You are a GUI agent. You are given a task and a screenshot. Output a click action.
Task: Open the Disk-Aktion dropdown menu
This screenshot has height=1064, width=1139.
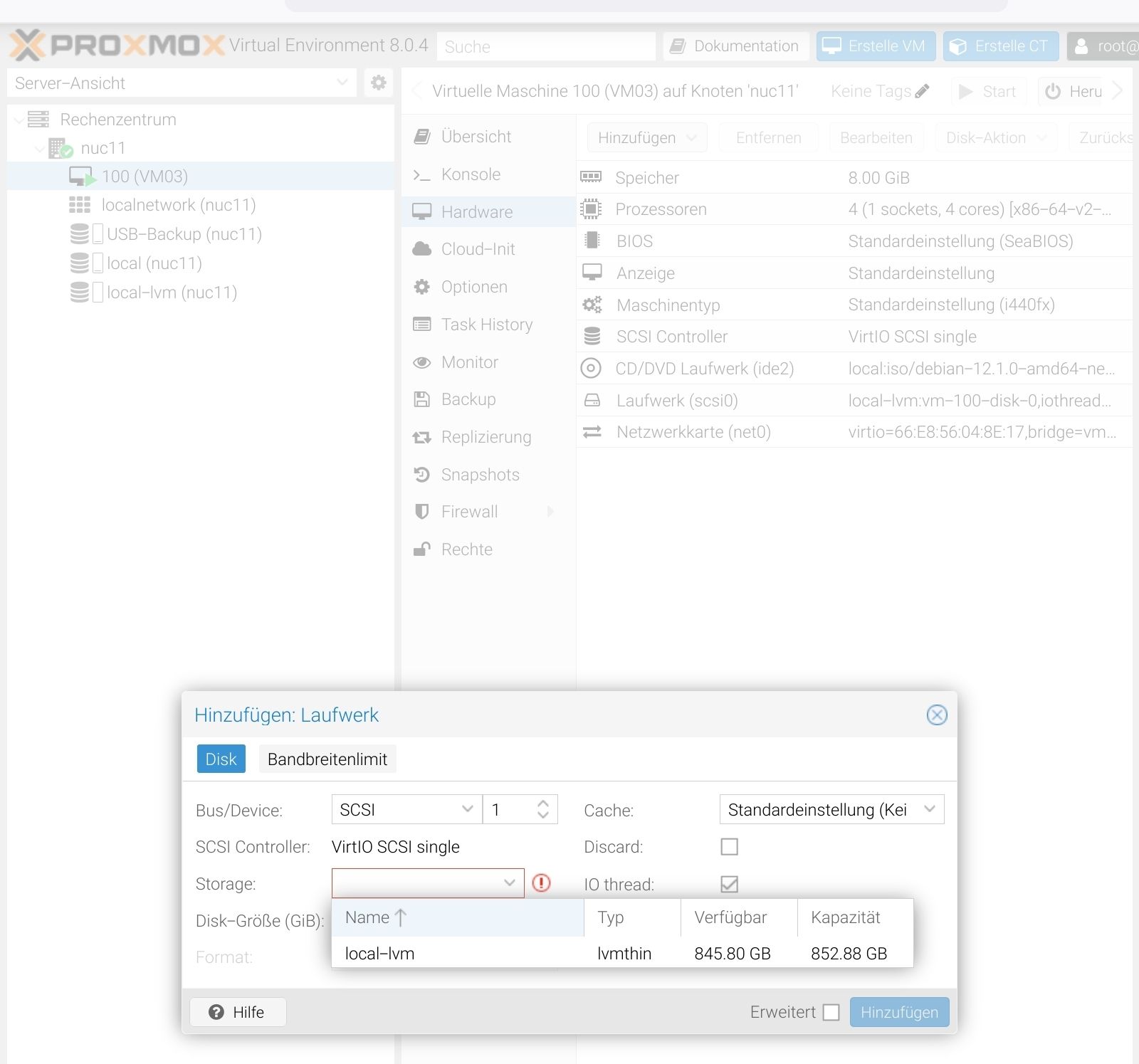pos(996,137)
